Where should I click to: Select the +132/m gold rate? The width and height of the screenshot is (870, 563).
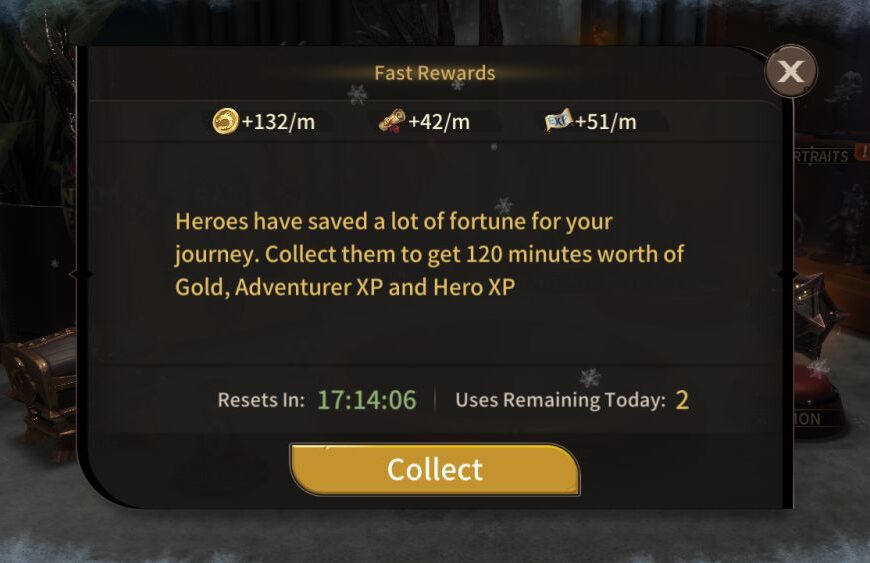(x=279, y=121)
